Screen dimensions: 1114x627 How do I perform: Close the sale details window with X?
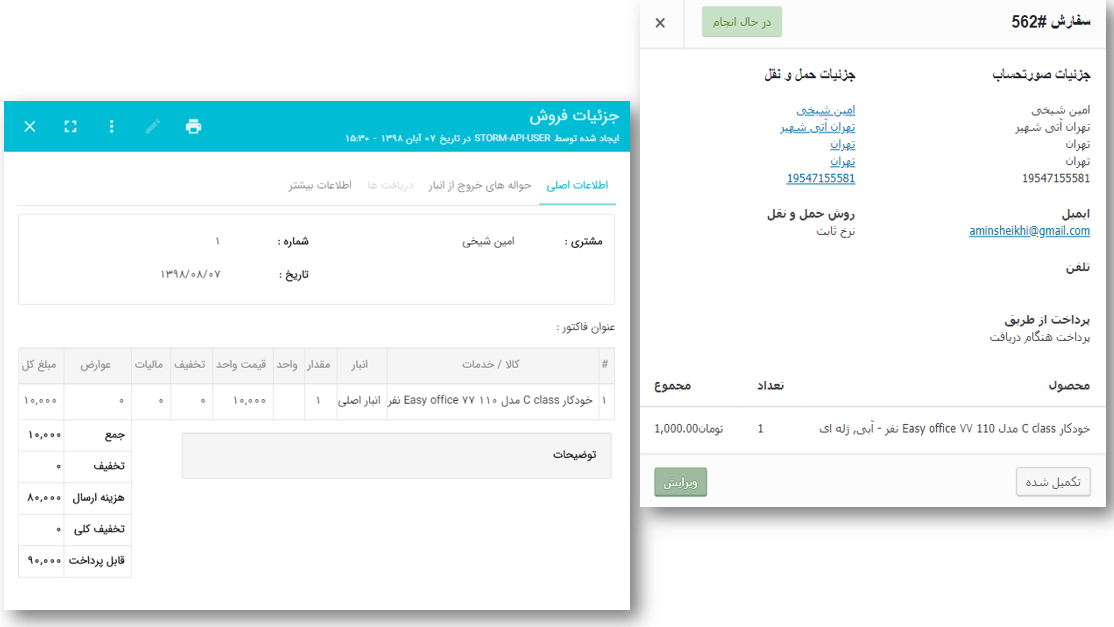[30, 126]
